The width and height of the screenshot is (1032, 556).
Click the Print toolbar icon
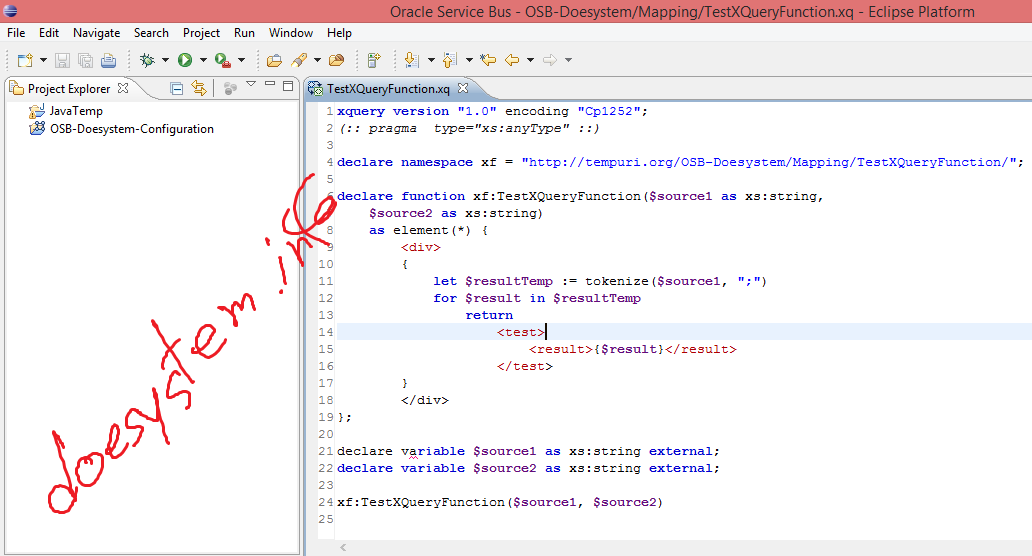tap(109, 61)
